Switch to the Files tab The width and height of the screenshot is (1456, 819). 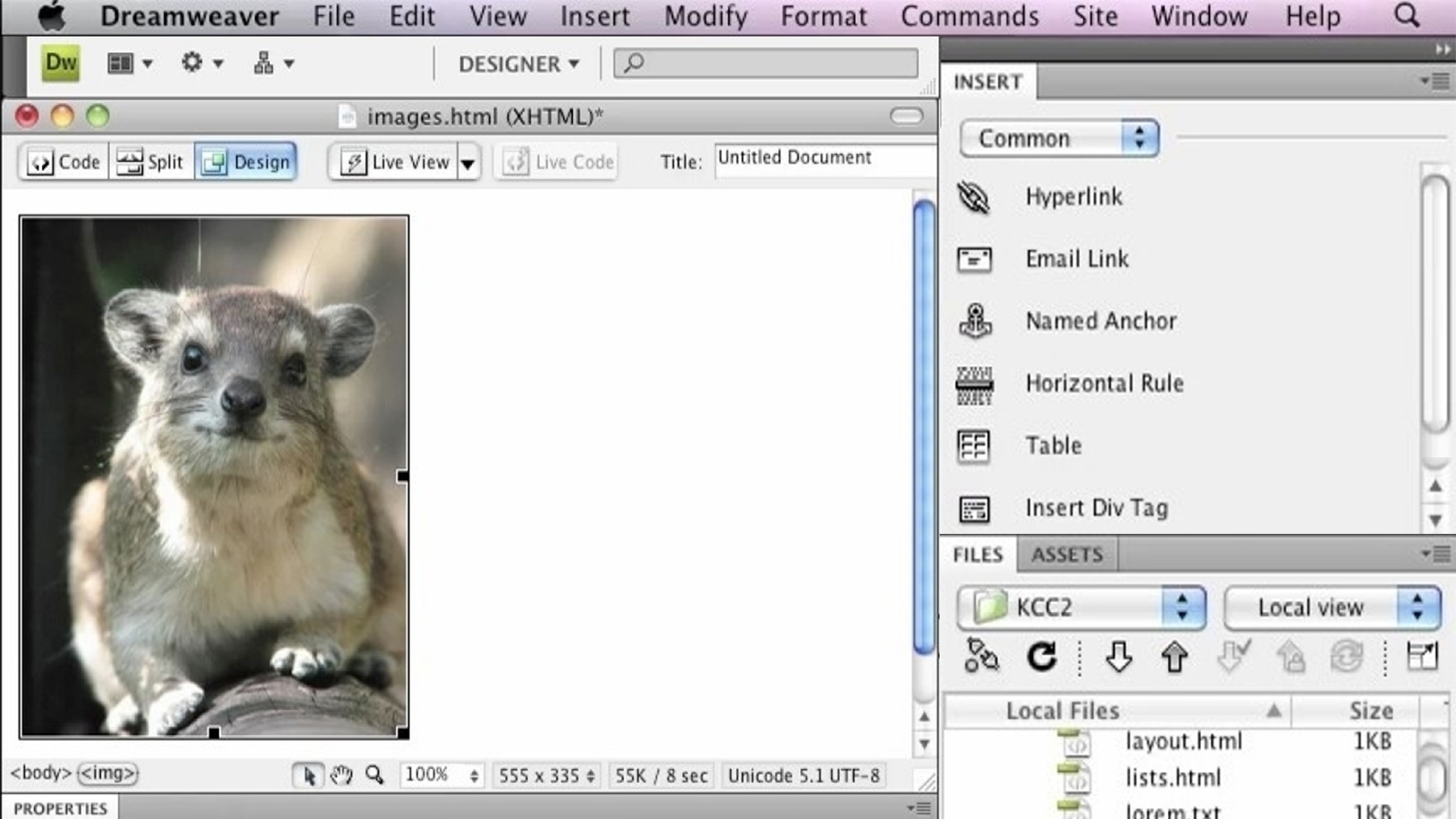pos(978,554)
